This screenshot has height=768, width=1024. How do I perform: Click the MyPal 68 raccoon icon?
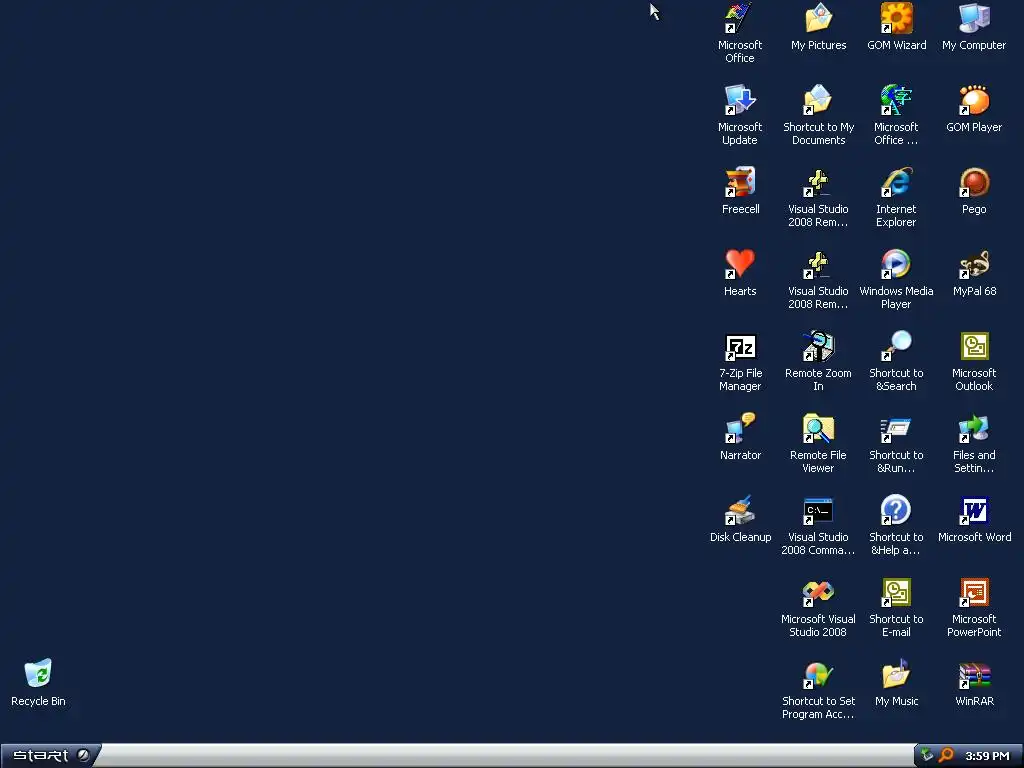[x=974, y=264]
